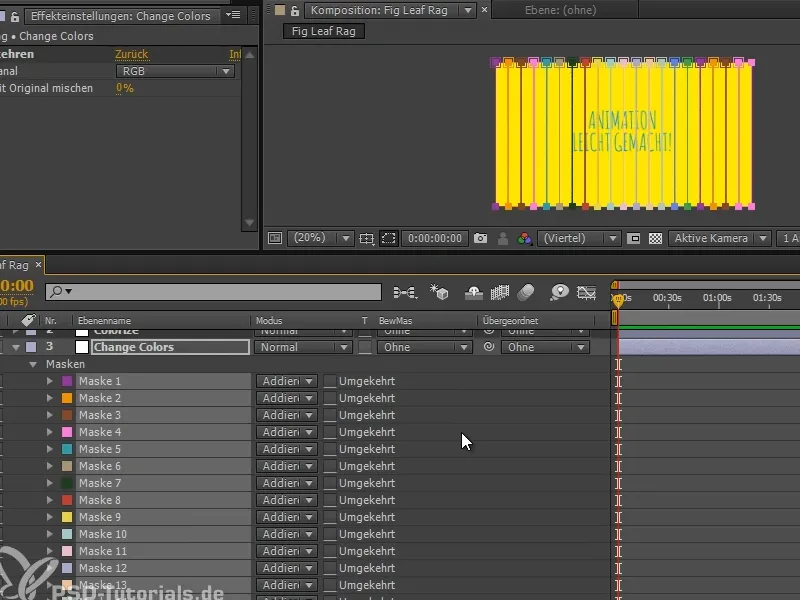Click the timeline layer search field

point(213,291)
